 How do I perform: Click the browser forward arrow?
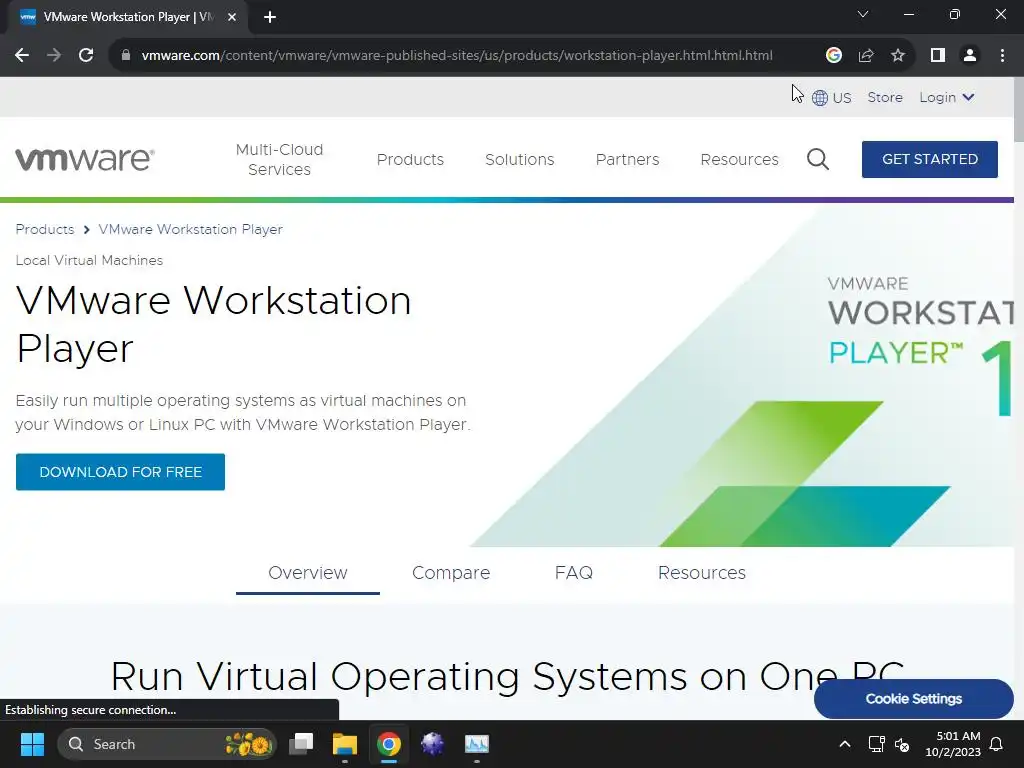(x=54, y=56)
